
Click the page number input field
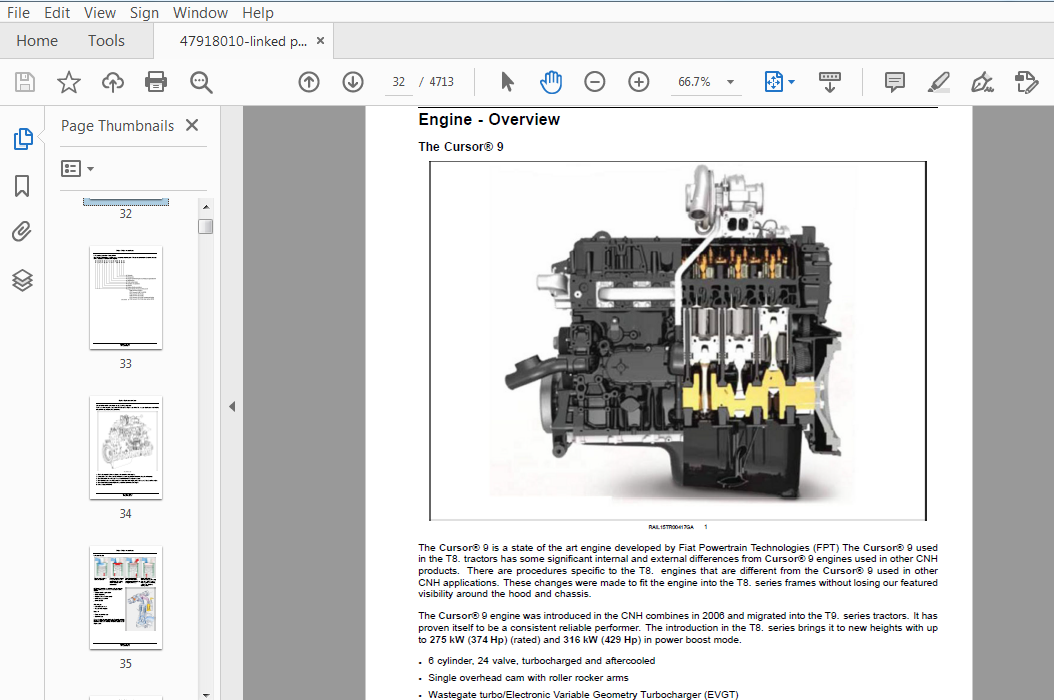[x=399, y=82]
